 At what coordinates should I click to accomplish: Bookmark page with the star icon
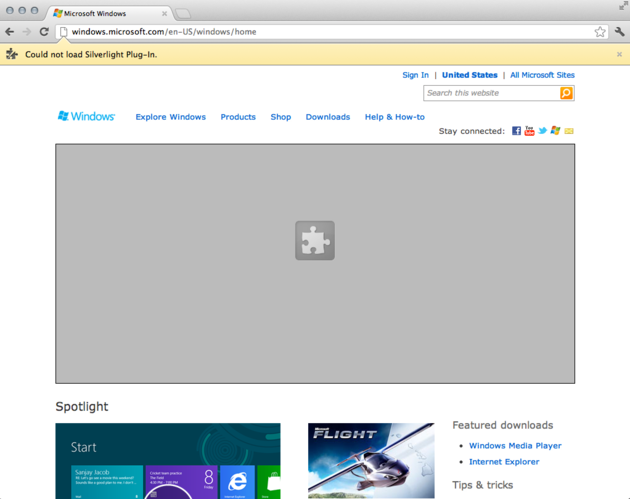pos(600,32)
